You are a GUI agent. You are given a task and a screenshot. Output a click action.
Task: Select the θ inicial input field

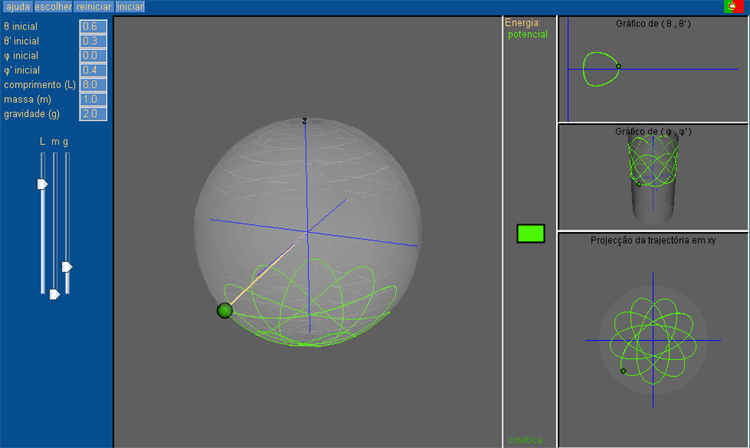point(93,25)
